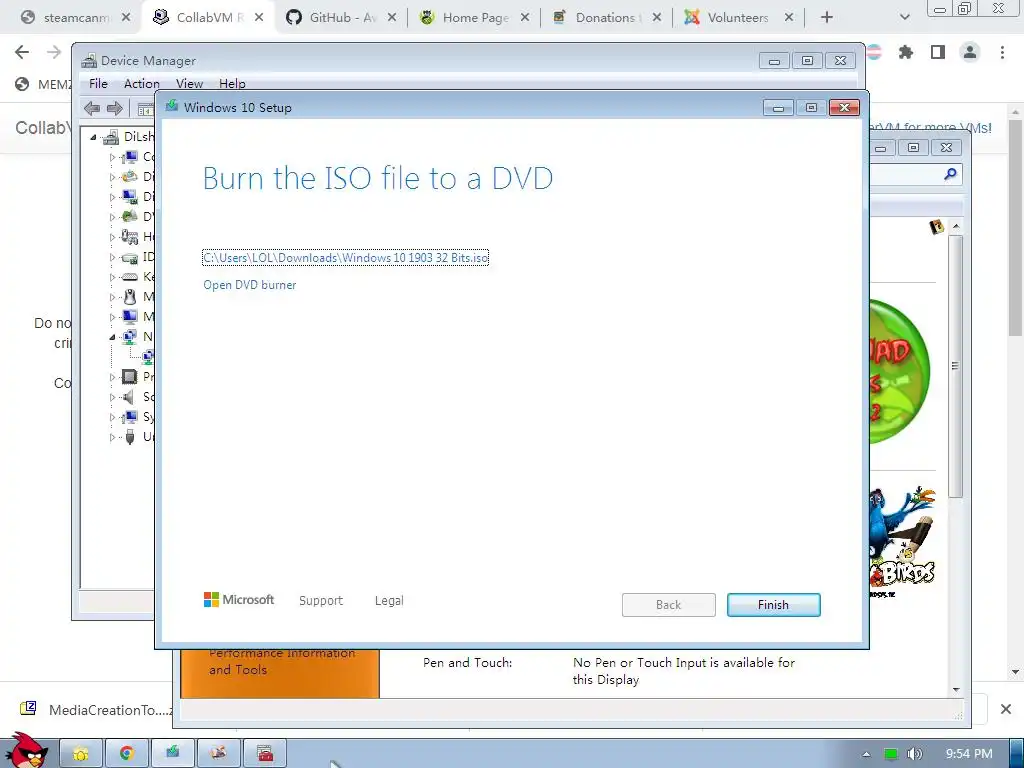Open Device Manager File menu
Viewport: 1024px width, 768px height.
click(x=98, y=84)
